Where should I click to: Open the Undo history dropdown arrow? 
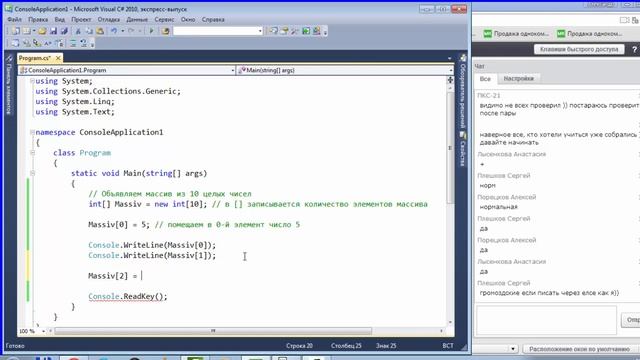[122, 31]
